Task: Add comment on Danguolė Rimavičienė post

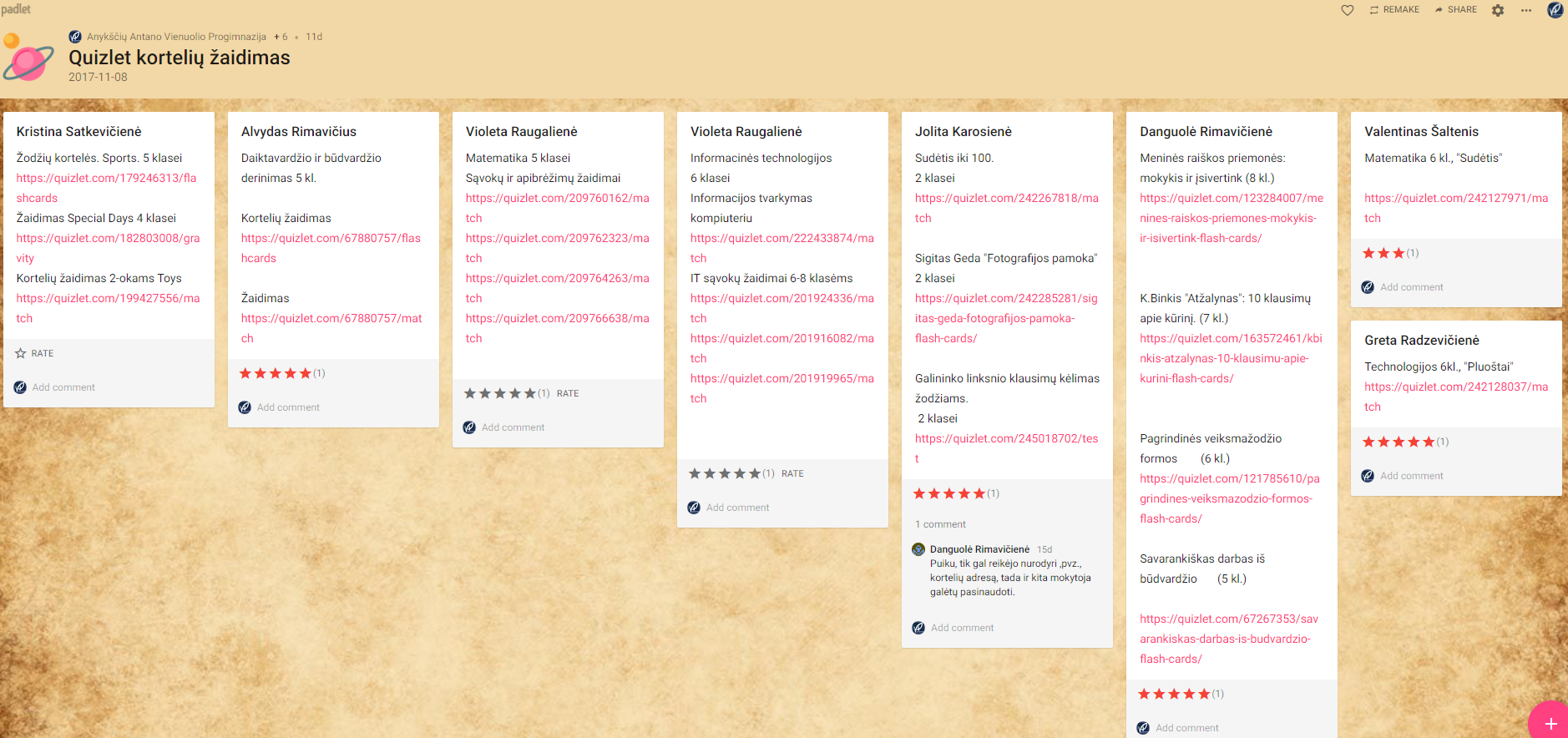Action: point(1186,728)
